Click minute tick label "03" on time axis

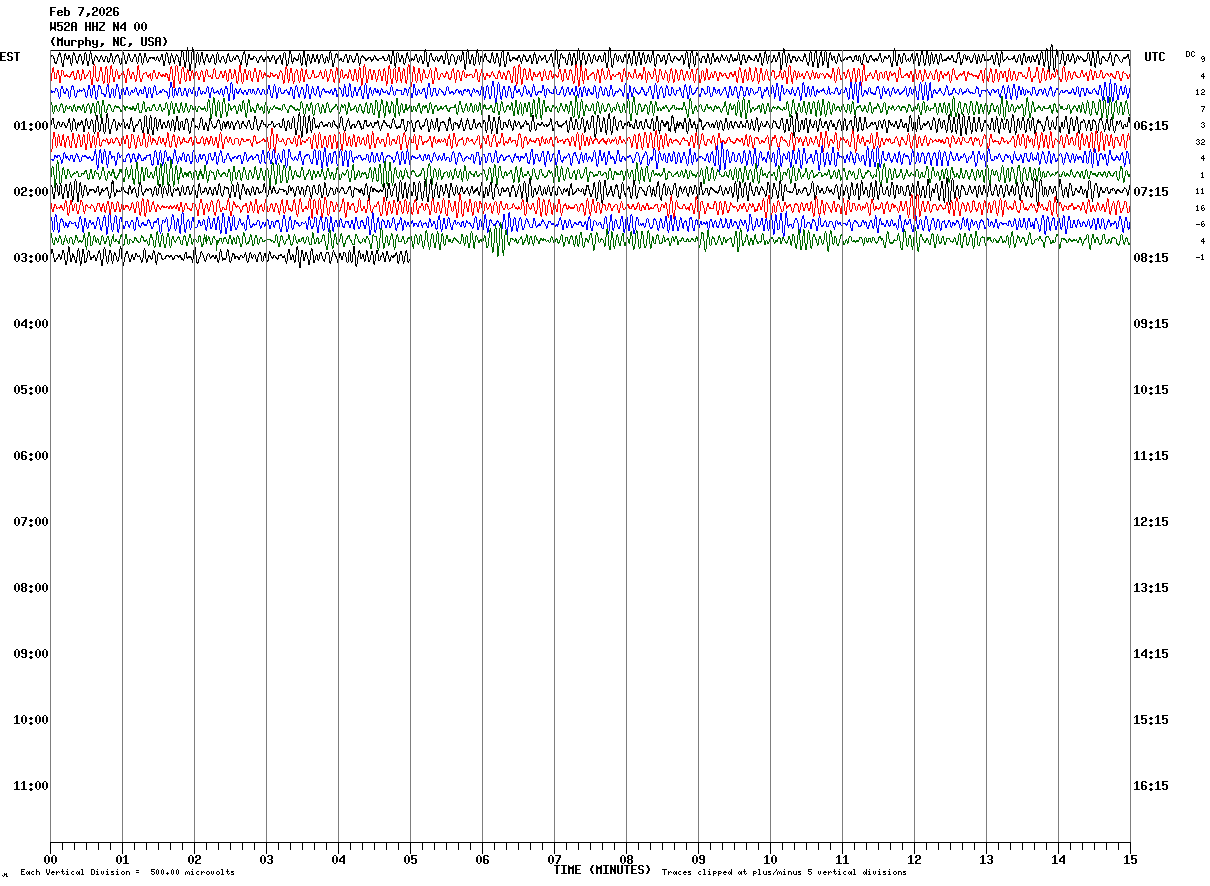click(x=266, y=860)
